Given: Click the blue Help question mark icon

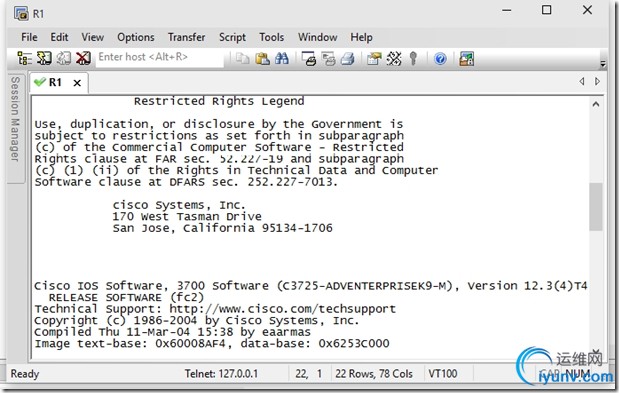Looking at the screenshot, I should [x=440, y=59].
